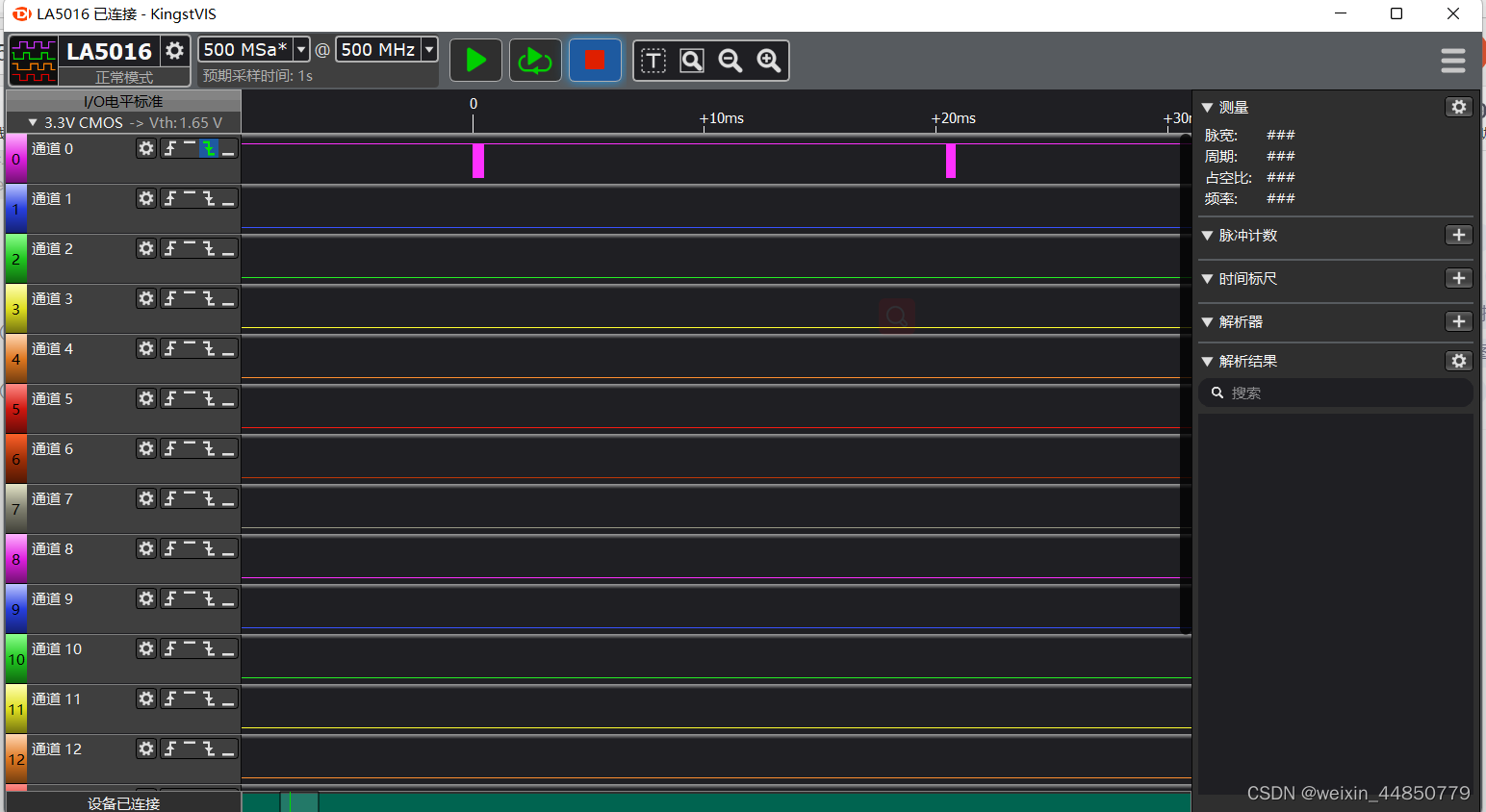Image resolution: width=1486 pixels, height=812 pixels.
Task: Set high level trigger on 通道 8
Action: [190, 548]
